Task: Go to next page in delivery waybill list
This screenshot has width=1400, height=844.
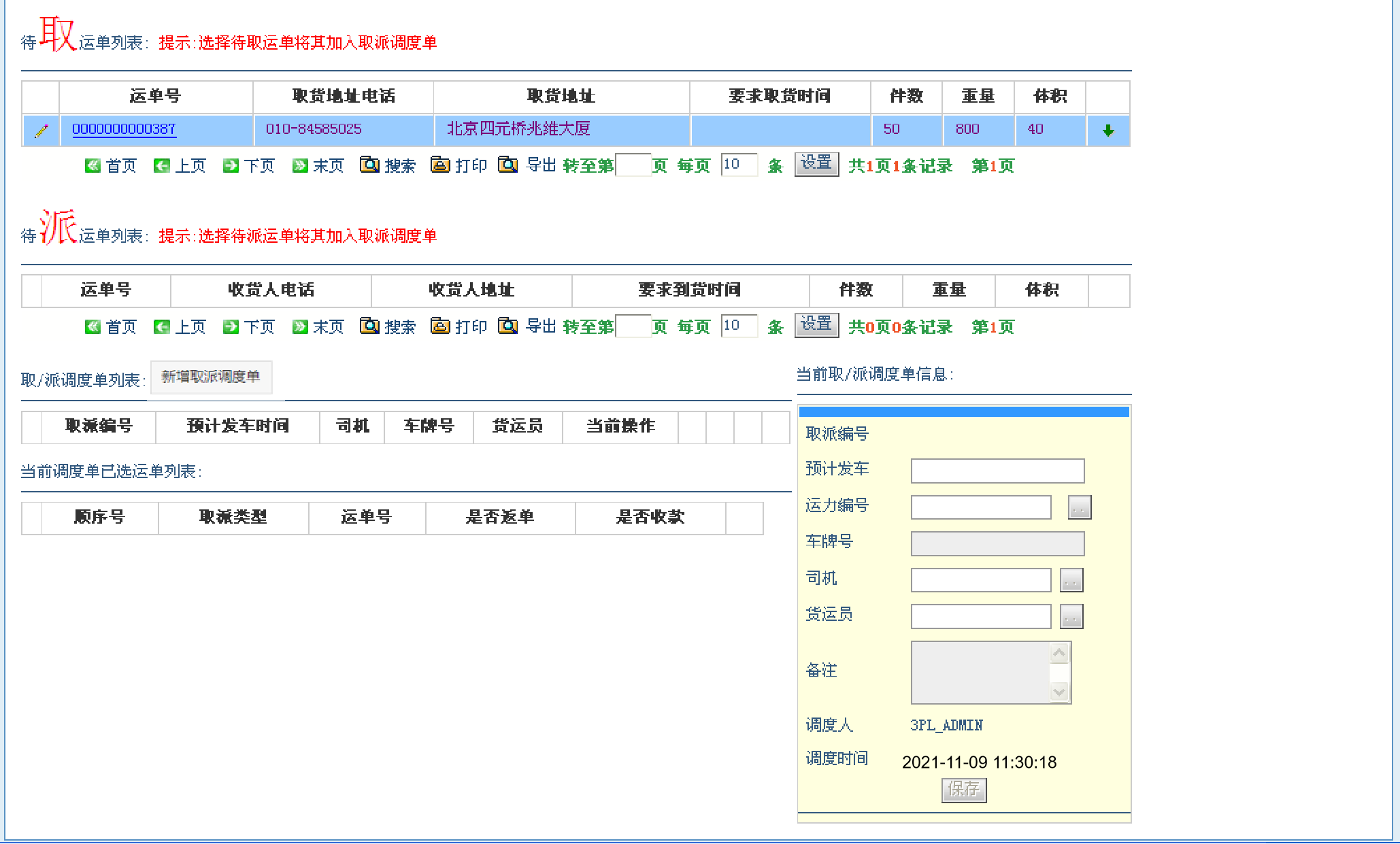Action: click(249, 326)
